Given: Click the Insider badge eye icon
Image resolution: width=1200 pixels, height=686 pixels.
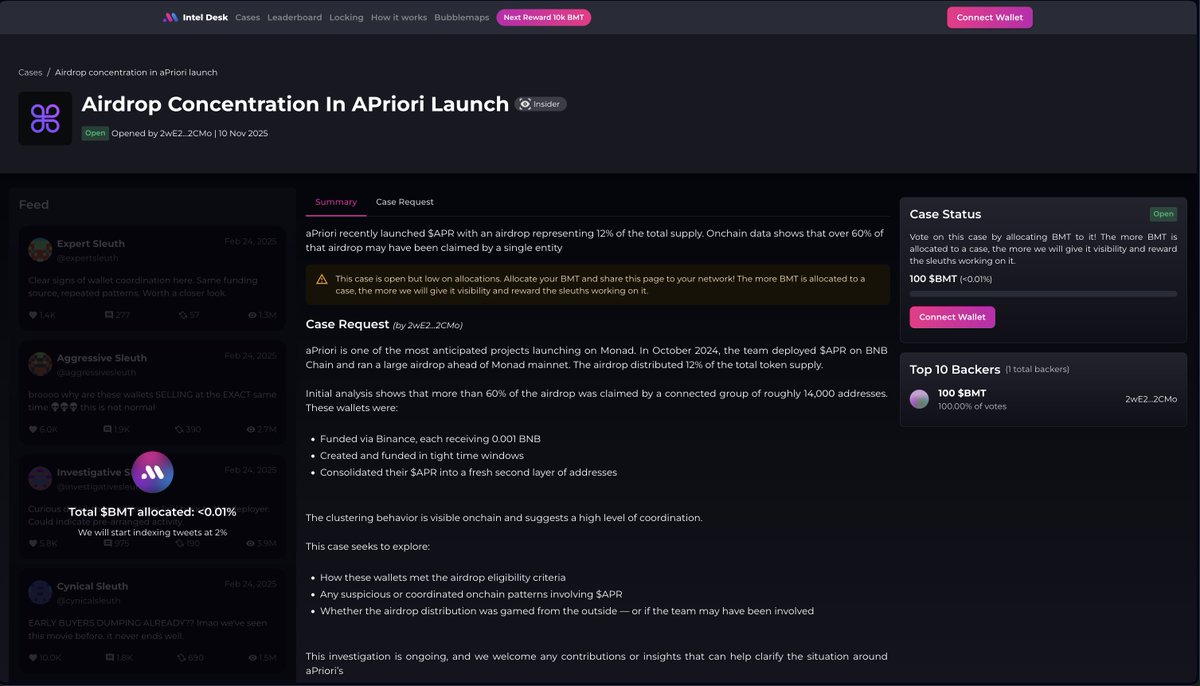Looking at the screenshot, I should tap(524, 103).
